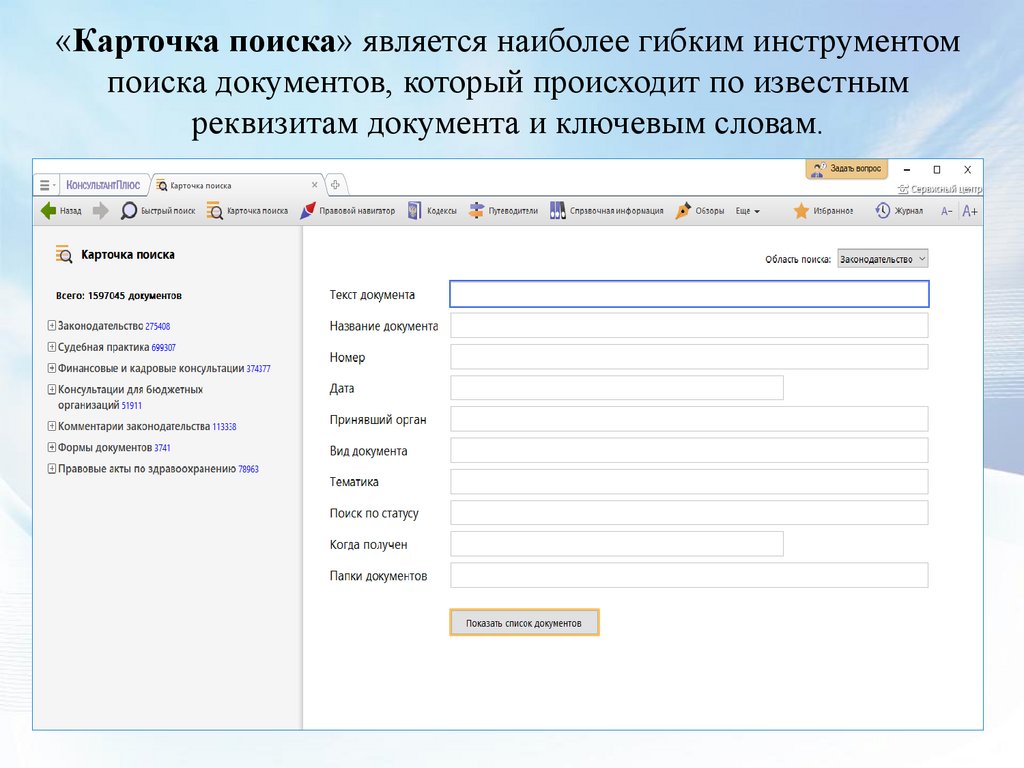Open the Codes (Кодексы) icon
The height and width of the screenshot is (768, 1024).
pos(415,211)
